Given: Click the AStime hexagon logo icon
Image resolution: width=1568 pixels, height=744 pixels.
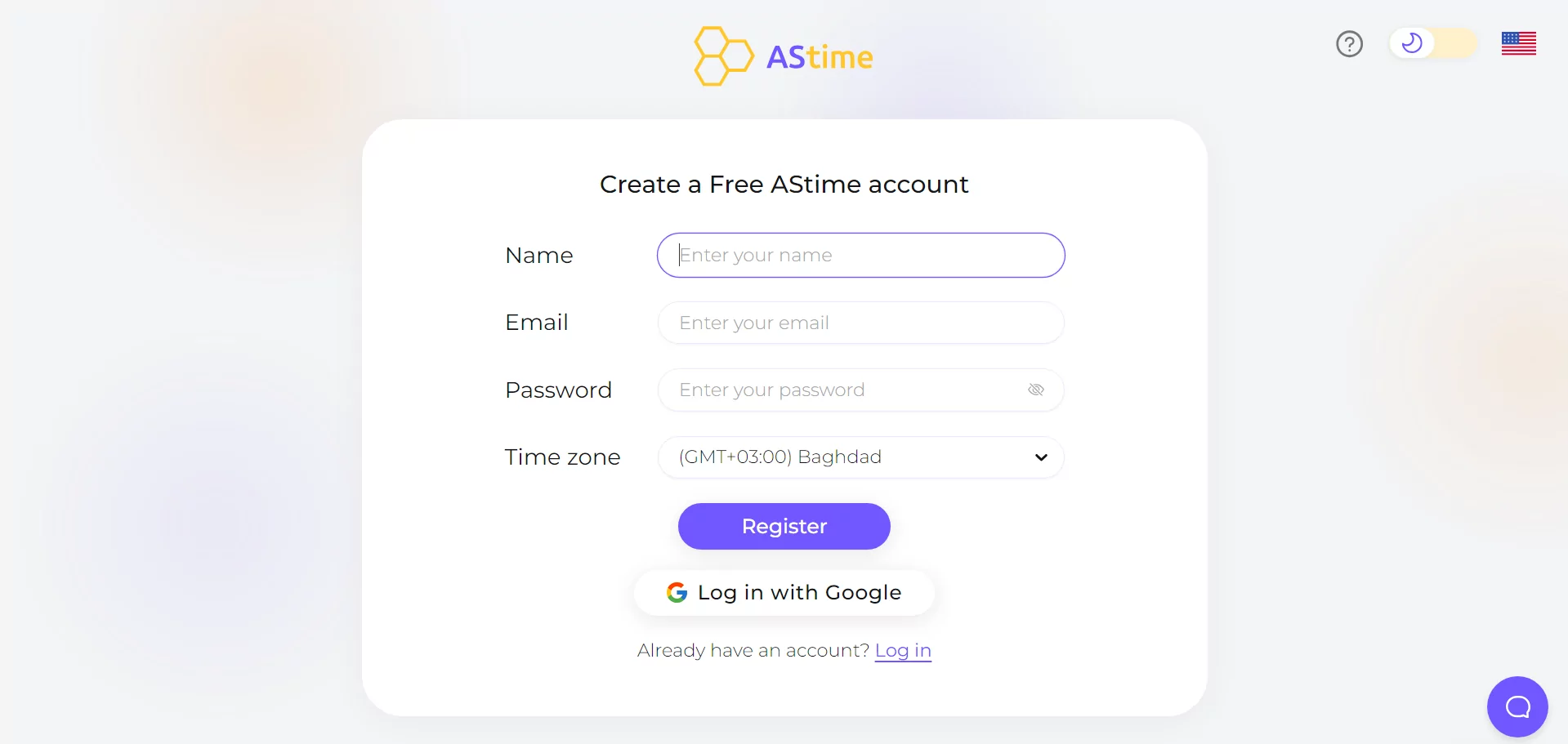Looking at the screenshot, I should (722, 56).
